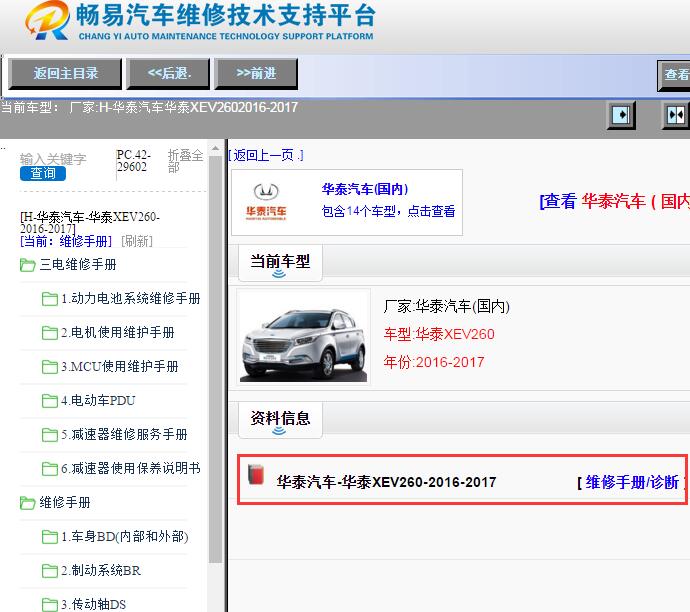Image resolution: width=690 pixels, height=612 pixels.
Task: Click the 车型:华泰XEV260 text
Action: click(x=439, y=334)
